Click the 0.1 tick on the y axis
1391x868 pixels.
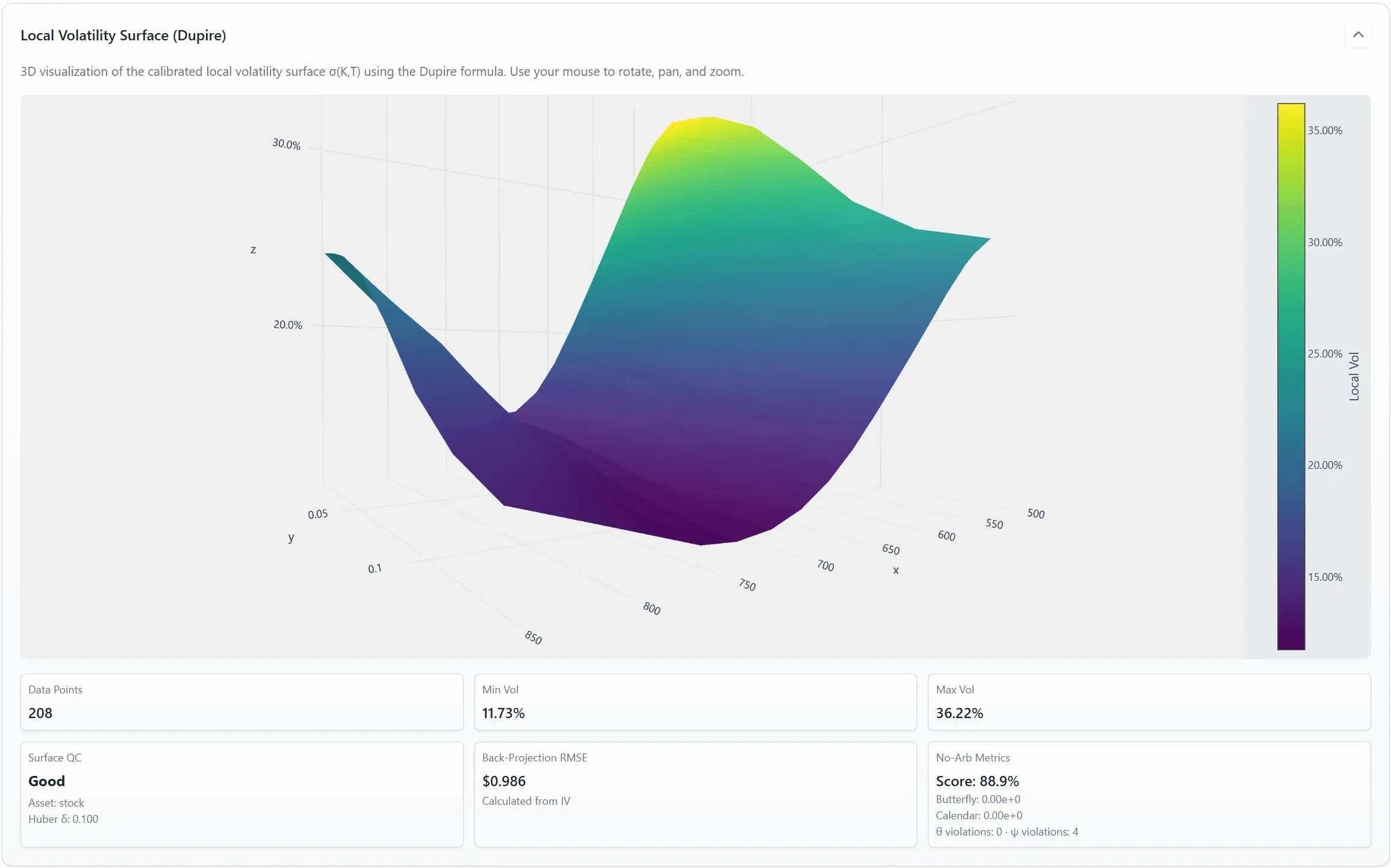click(375, 569)
